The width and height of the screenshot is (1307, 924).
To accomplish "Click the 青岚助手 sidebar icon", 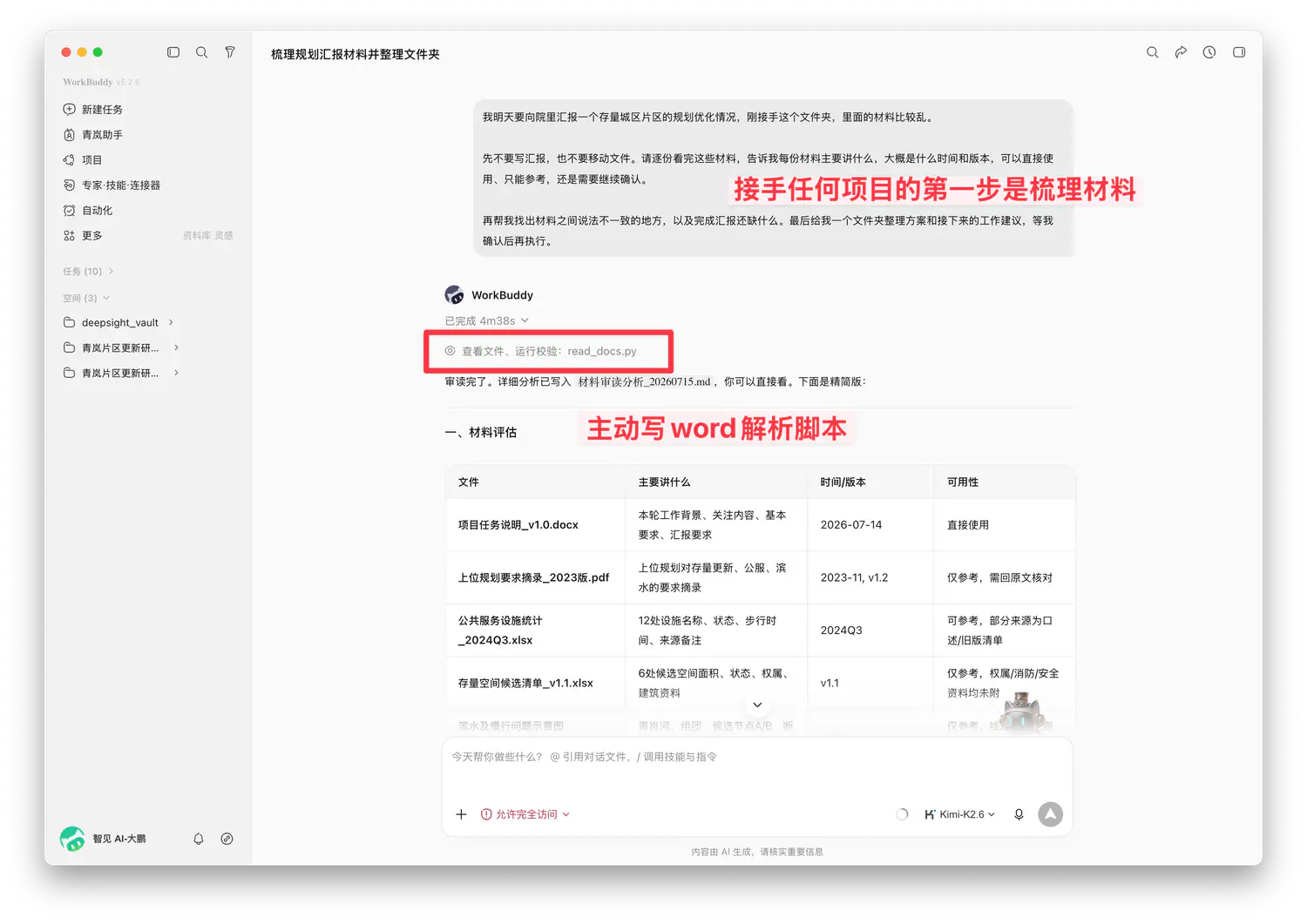I will click(70, 135).
